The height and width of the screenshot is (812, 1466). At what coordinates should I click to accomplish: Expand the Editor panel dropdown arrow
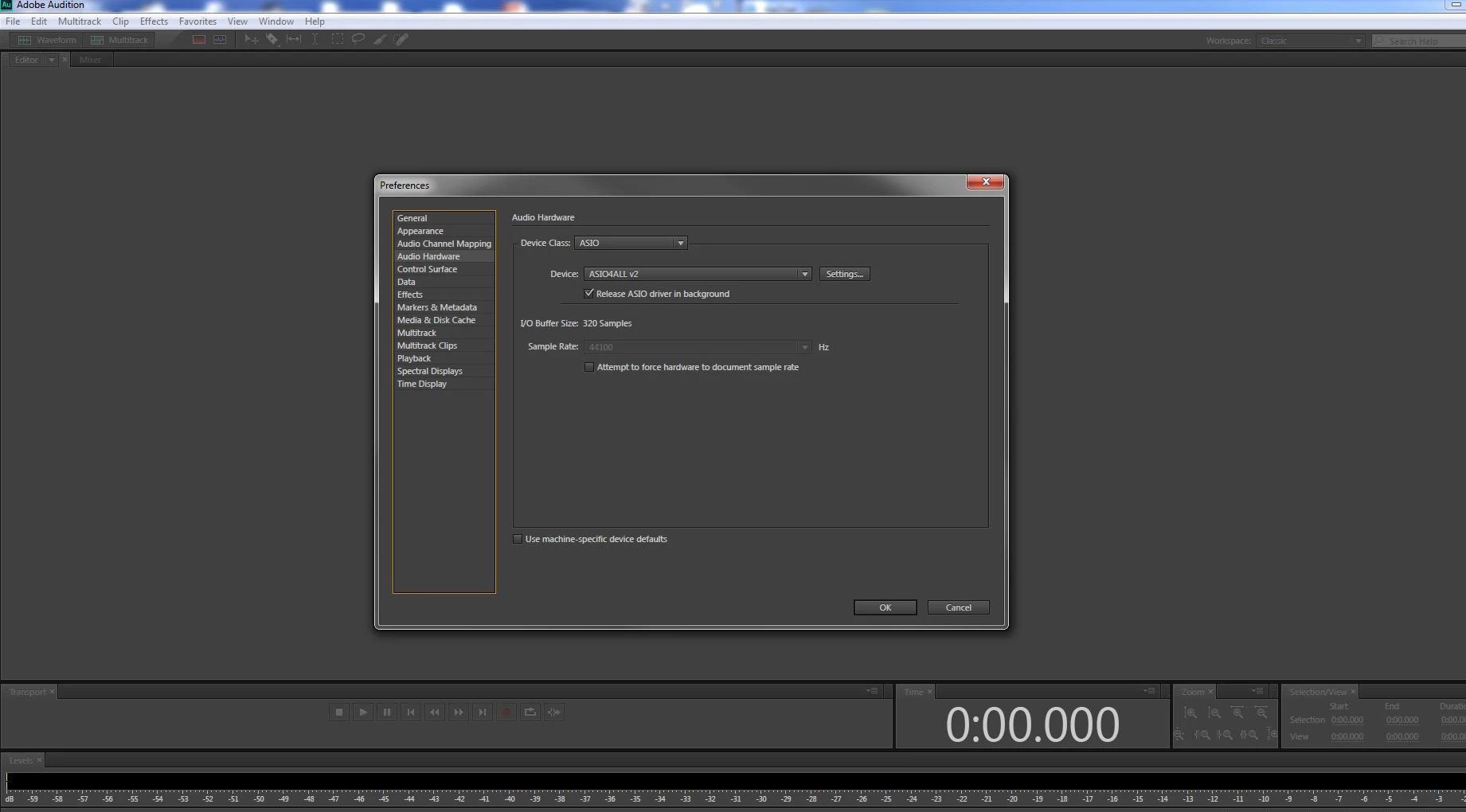click(x=51, y=60)
